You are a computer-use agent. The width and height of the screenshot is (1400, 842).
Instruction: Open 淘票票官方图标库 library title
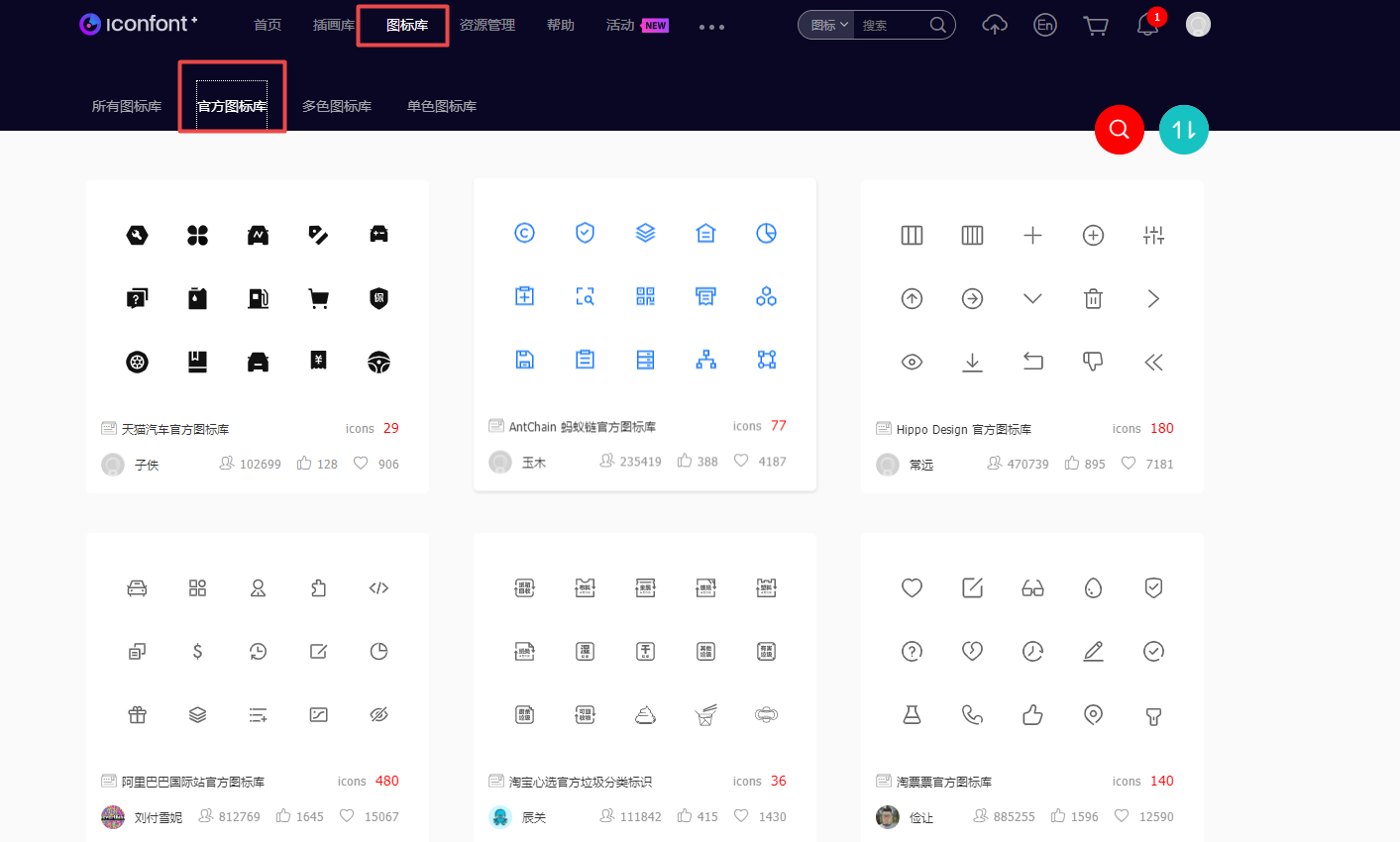point(944,782)
